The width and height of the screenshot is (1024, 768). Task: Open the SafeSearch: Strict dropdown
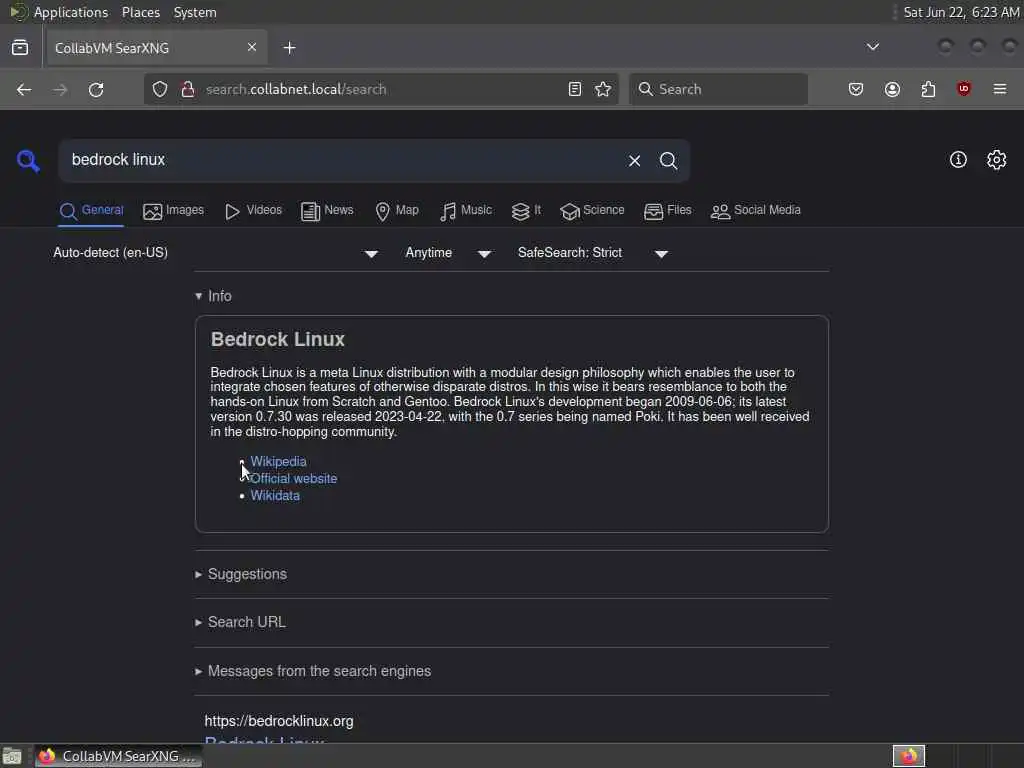(593, 253)
